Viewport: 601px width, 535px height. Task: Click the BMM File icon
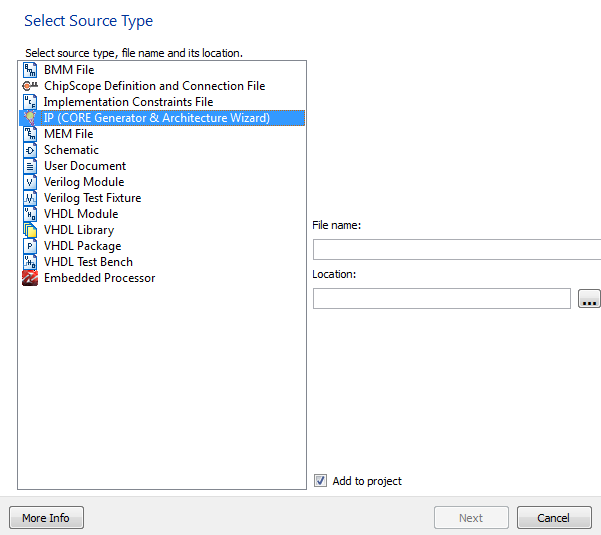tap(30, 70)
